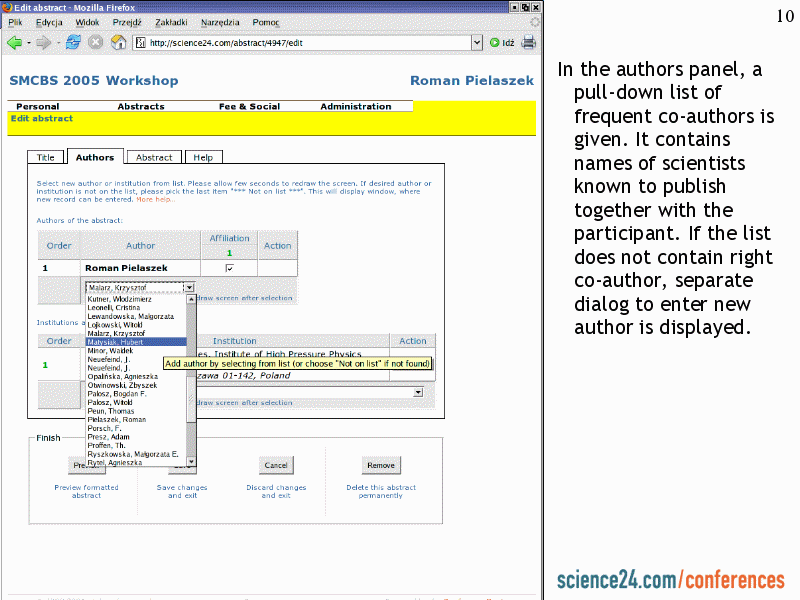Click the Print icon in toolbar
The width and height of the screenshot is (800, 600).
[528, 42]
